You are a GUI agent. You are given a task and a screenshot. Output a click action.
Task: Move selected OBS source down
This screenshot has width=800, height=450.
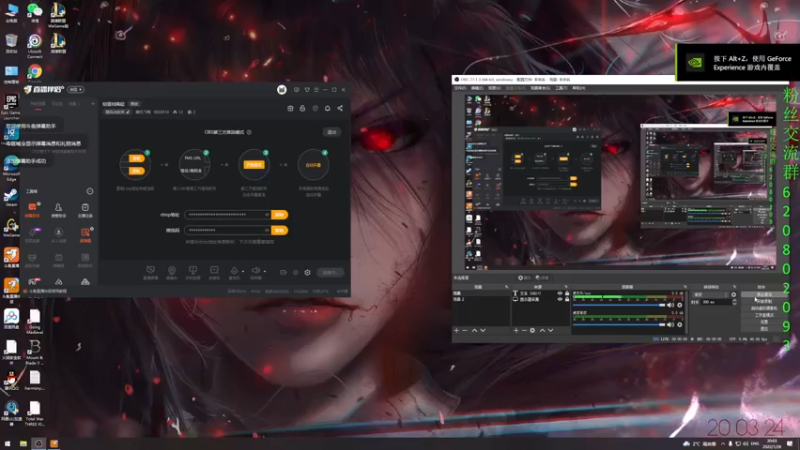[550, 331]
